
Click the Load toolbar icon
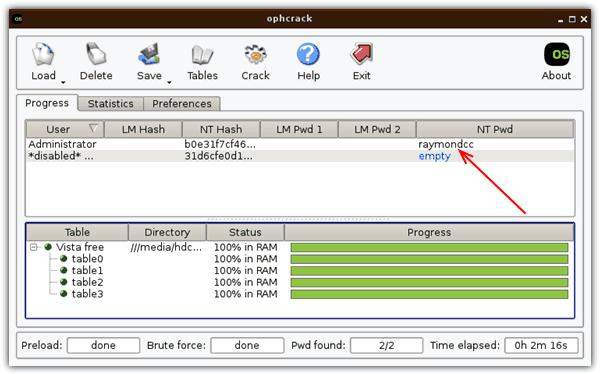(43, 54)
